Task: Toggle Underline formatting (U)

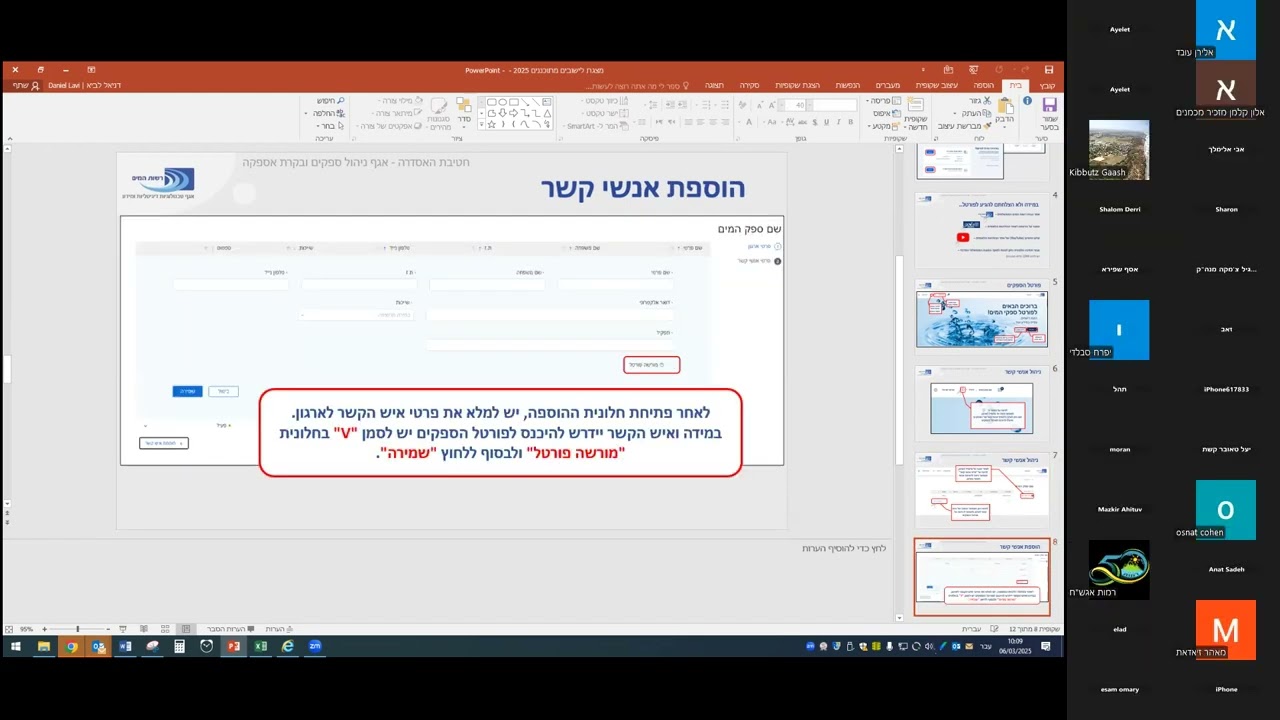Action: [x=826, y=122]
